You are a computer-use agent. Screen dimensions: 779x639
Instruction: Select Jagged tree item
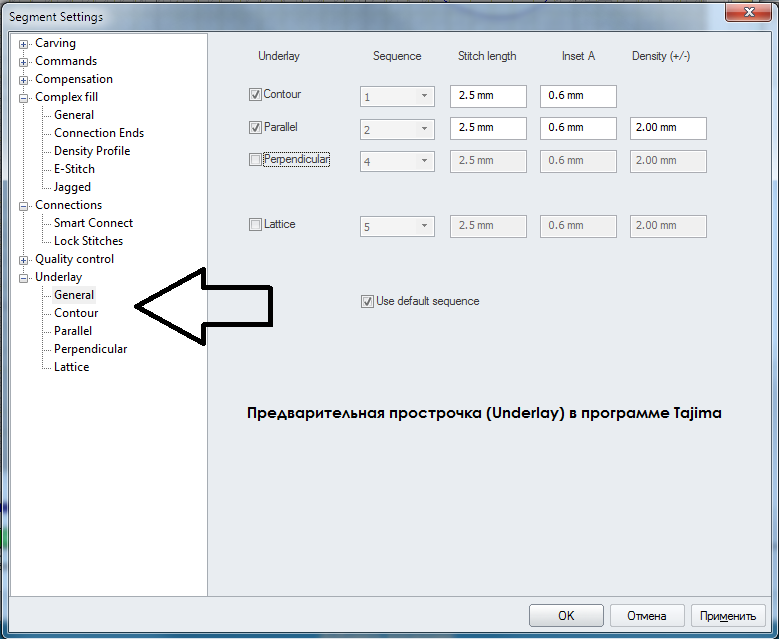(72, 187)
